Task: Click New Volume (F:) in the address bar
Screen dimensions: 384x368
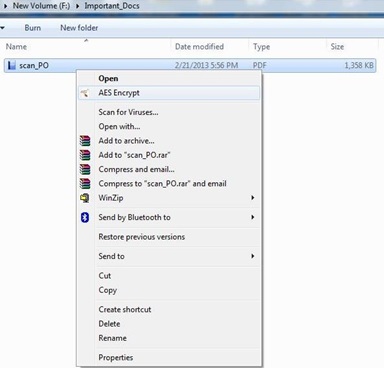Action: (x=41, y=6)
